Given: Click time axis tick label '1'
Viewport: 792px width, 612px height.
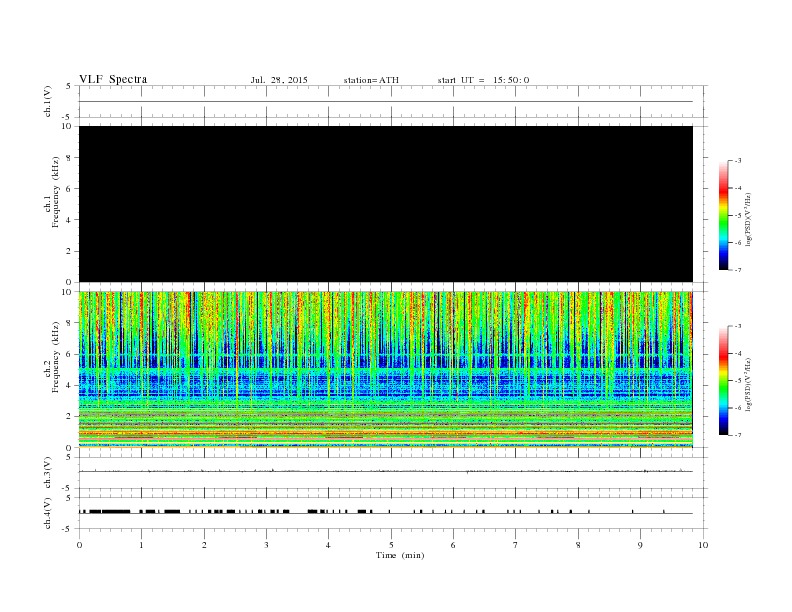Looking at the screenshot, I should point(141,545).
